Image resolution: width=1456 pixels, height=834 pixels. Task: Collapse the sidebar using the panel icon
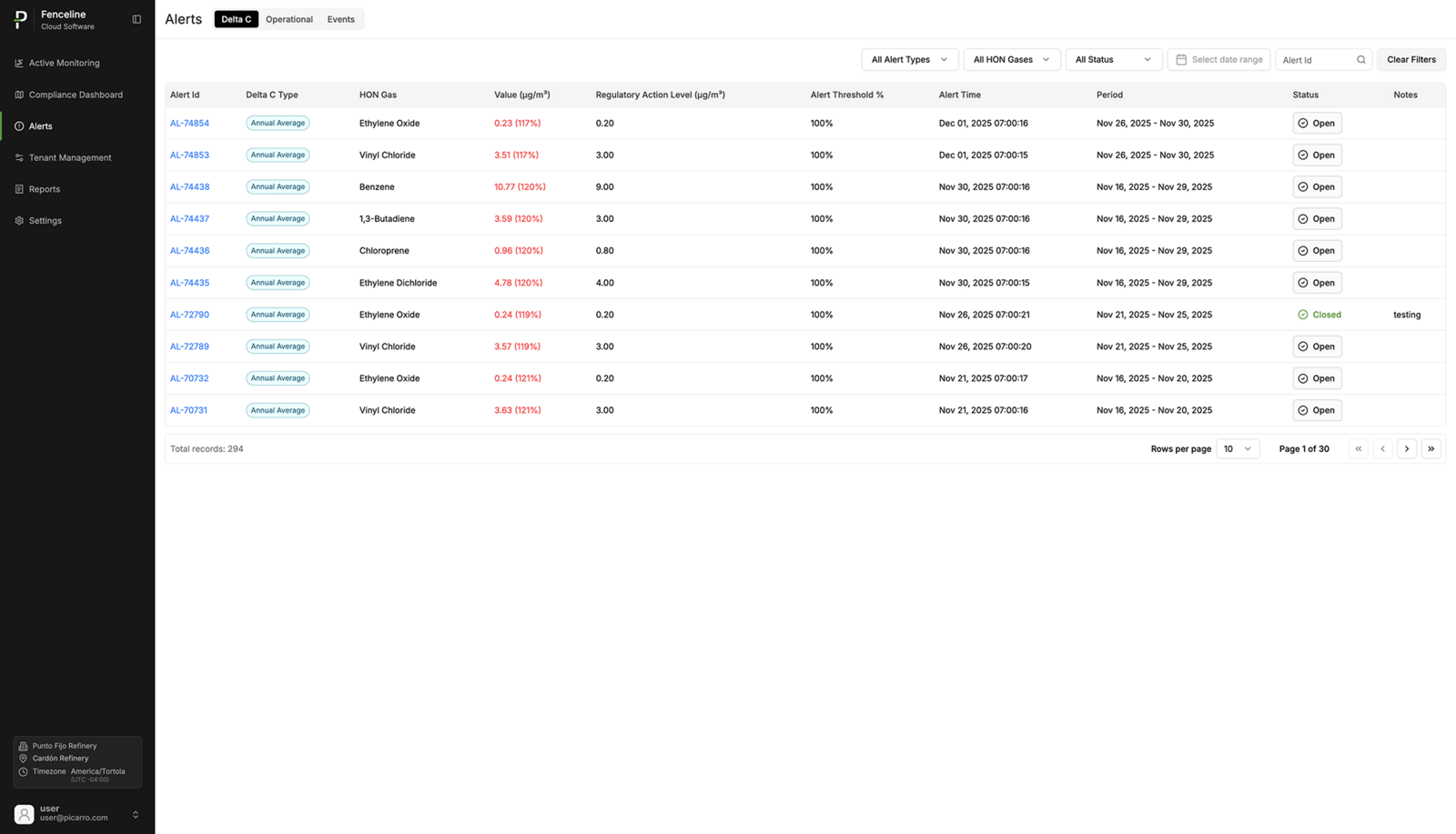pyautogui.click(x=136, y=18)
